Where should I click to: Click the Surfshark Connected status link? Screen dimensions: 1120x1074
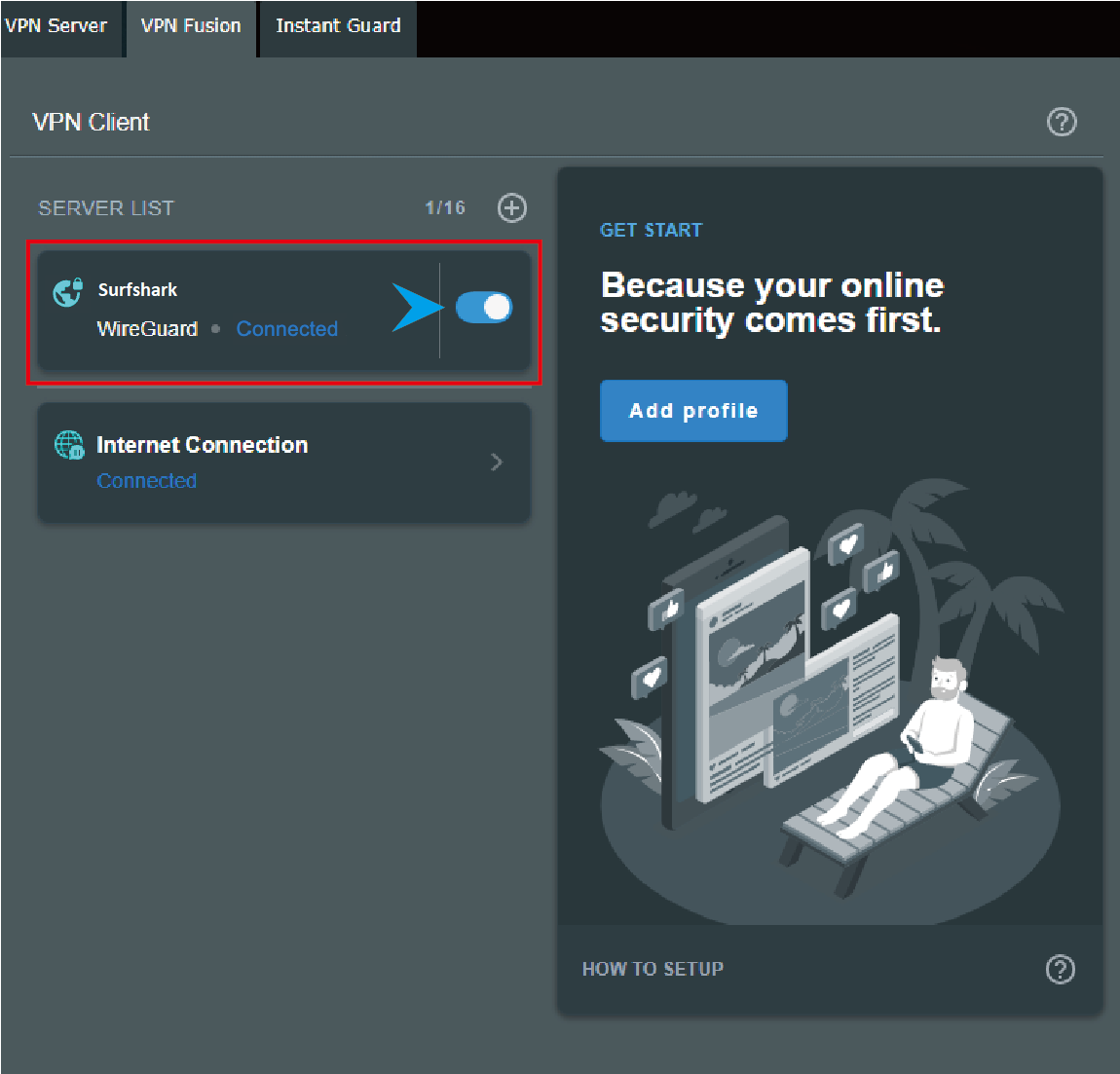pos(286,329)
